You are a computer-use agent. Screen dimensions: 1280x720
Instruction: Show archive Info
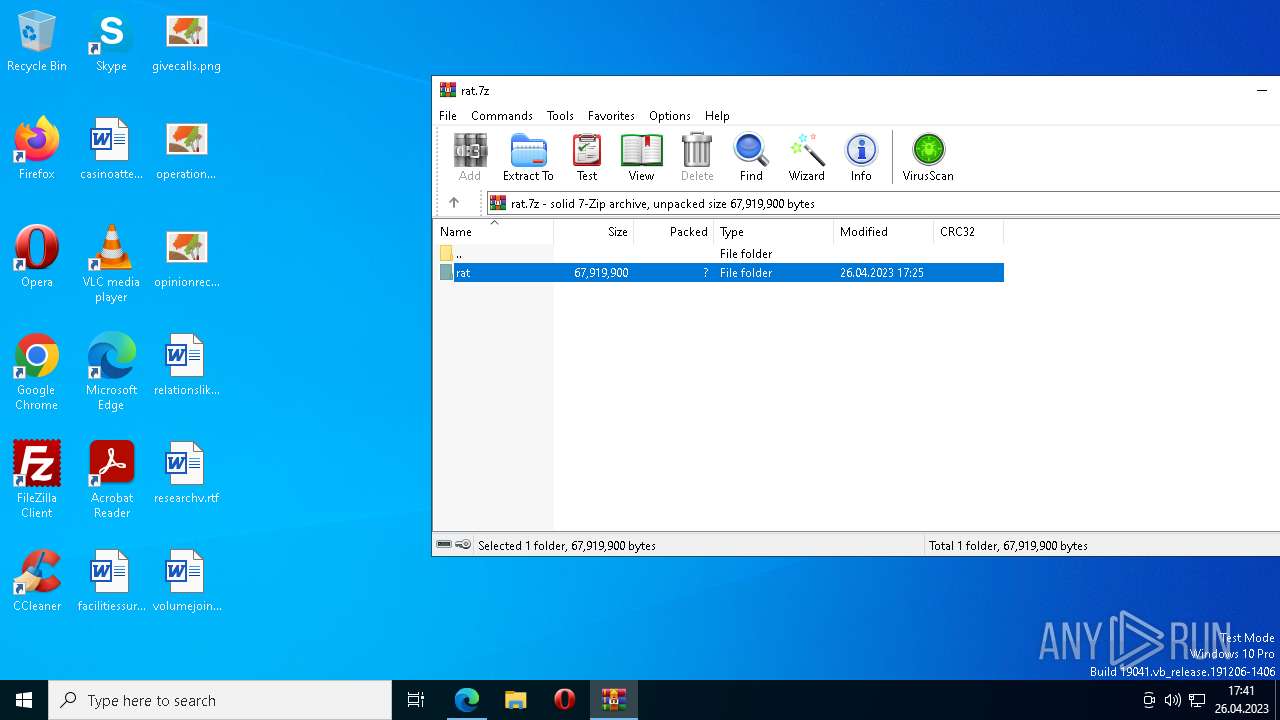[861, 158]
